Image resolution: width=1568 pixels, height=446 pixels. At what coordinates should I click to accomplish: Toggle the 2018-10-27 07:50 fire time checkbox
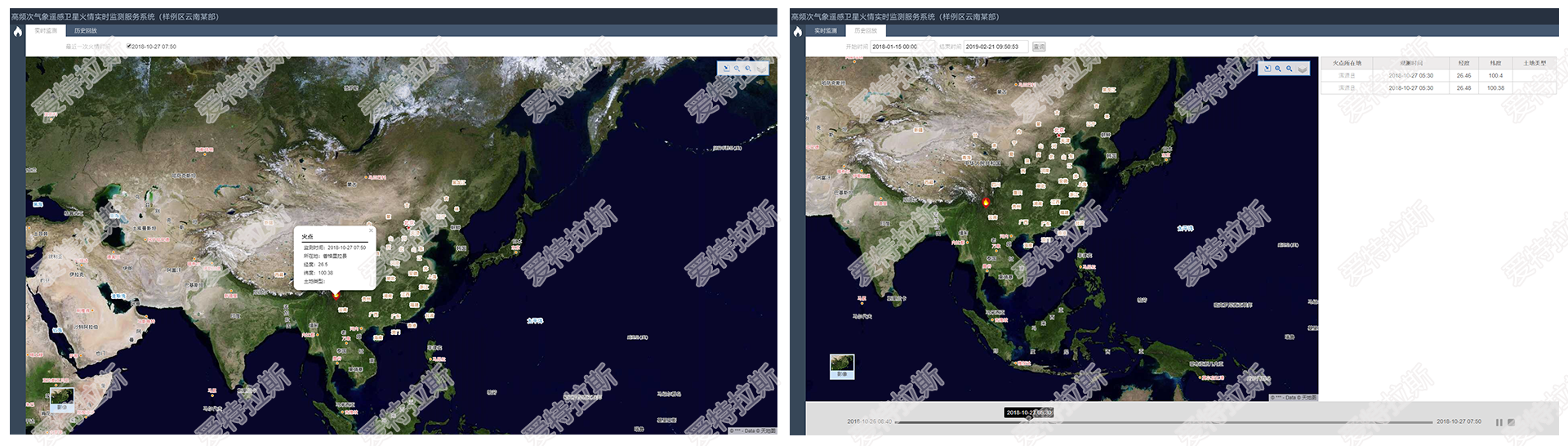pos(129,47)
